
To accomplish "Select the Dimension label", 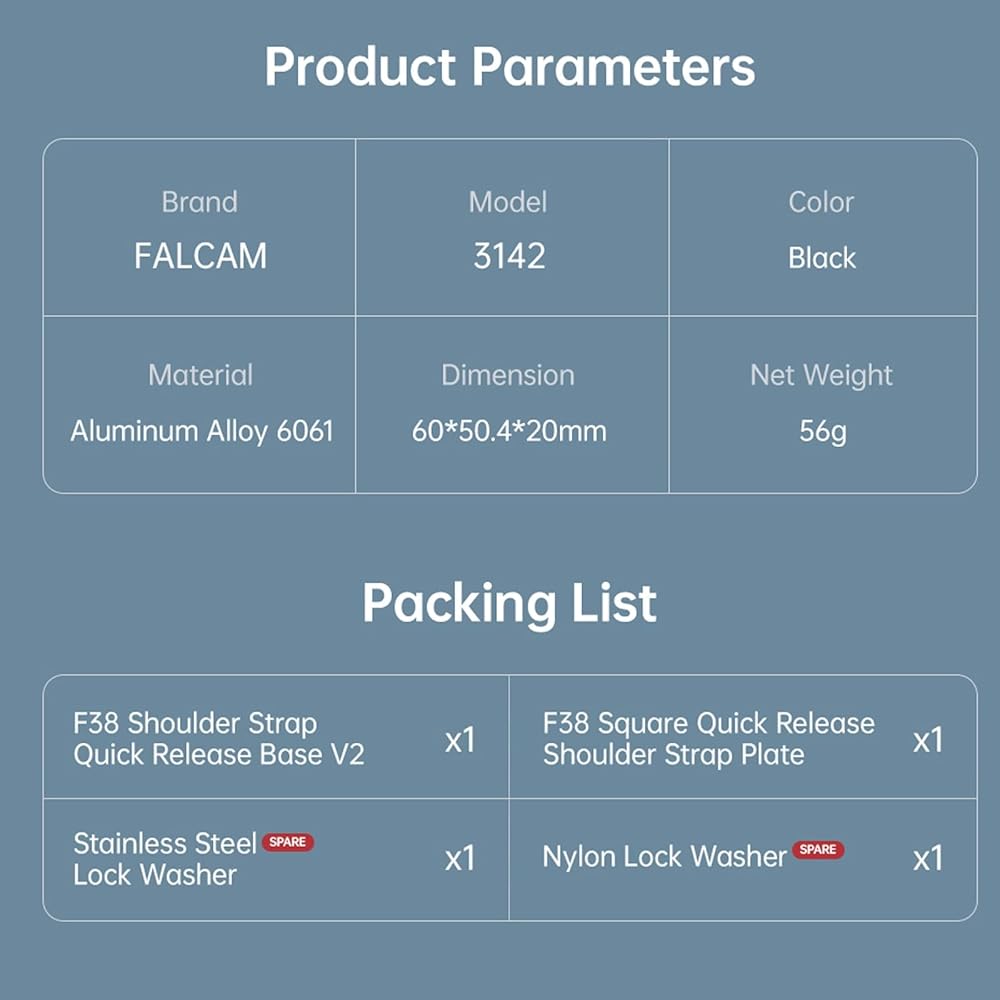I will tap(508, 375).
